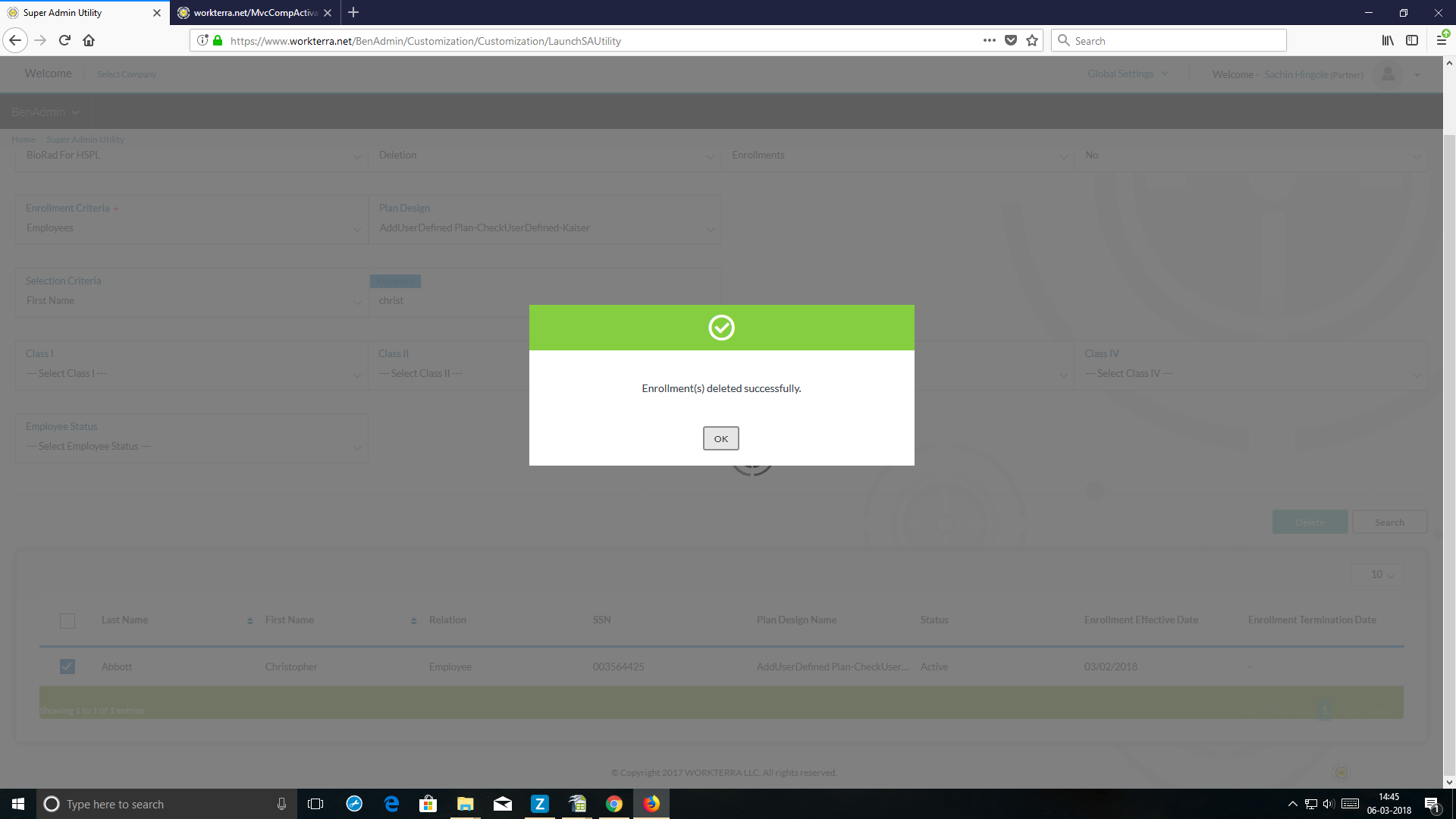This screenshot has height=819, width=1456.
Task: Open File Explorer from the taskbar
Action: (x=465, y=804)
